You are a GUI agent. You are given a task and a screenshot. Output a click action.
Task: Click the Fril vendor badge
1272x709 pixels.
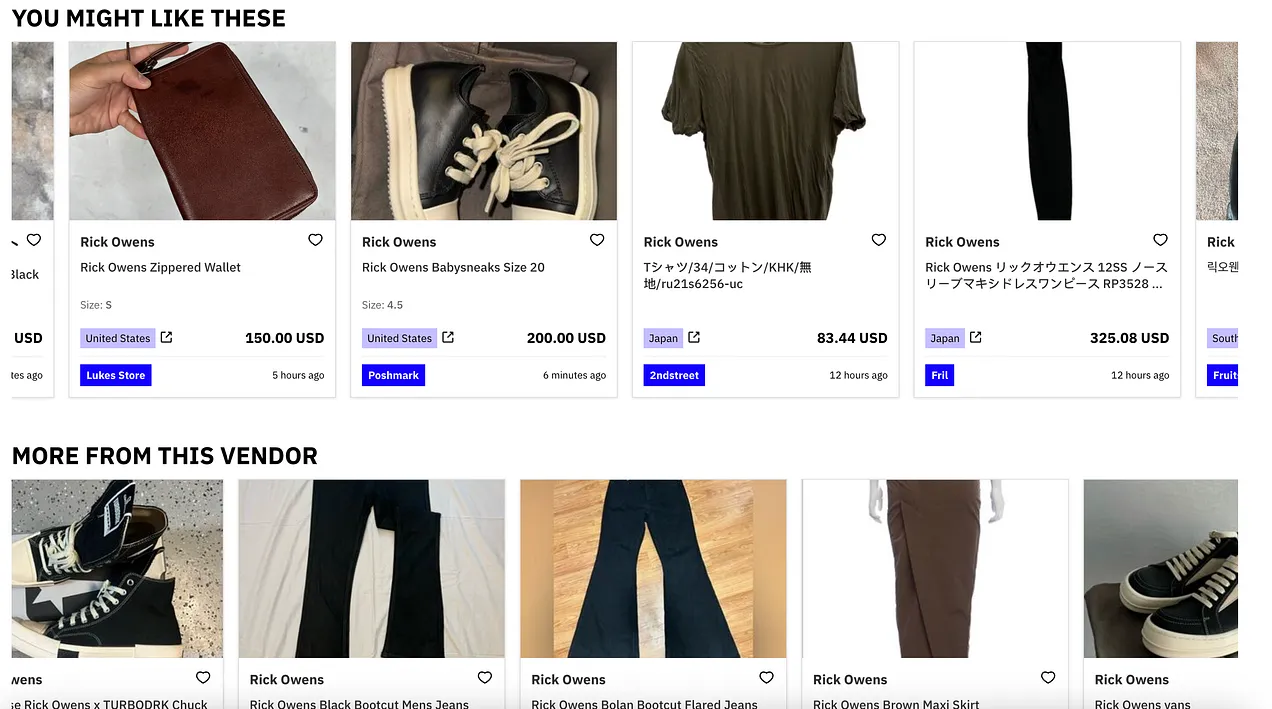(940, 375)
